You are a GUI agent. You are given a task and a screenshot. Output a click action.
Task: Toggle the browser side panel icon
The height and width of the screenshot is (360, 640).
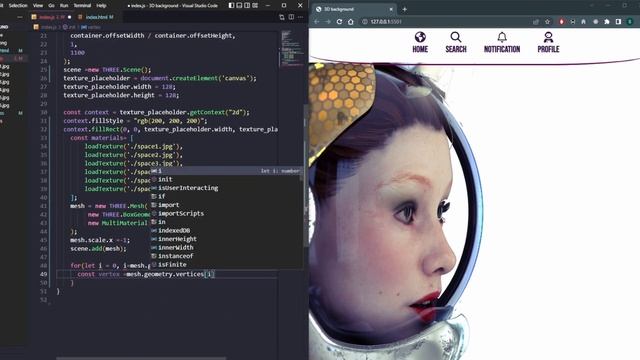click(618, 22)
